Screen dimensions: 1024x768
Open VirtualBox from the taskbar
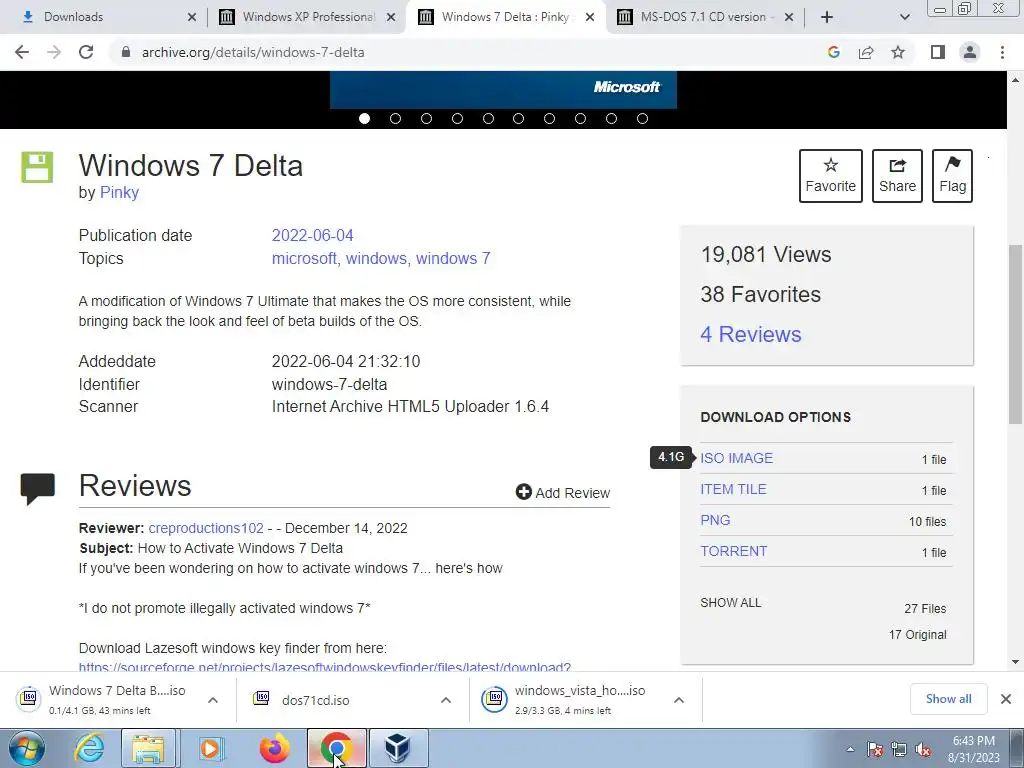click(x=398, y=748)
